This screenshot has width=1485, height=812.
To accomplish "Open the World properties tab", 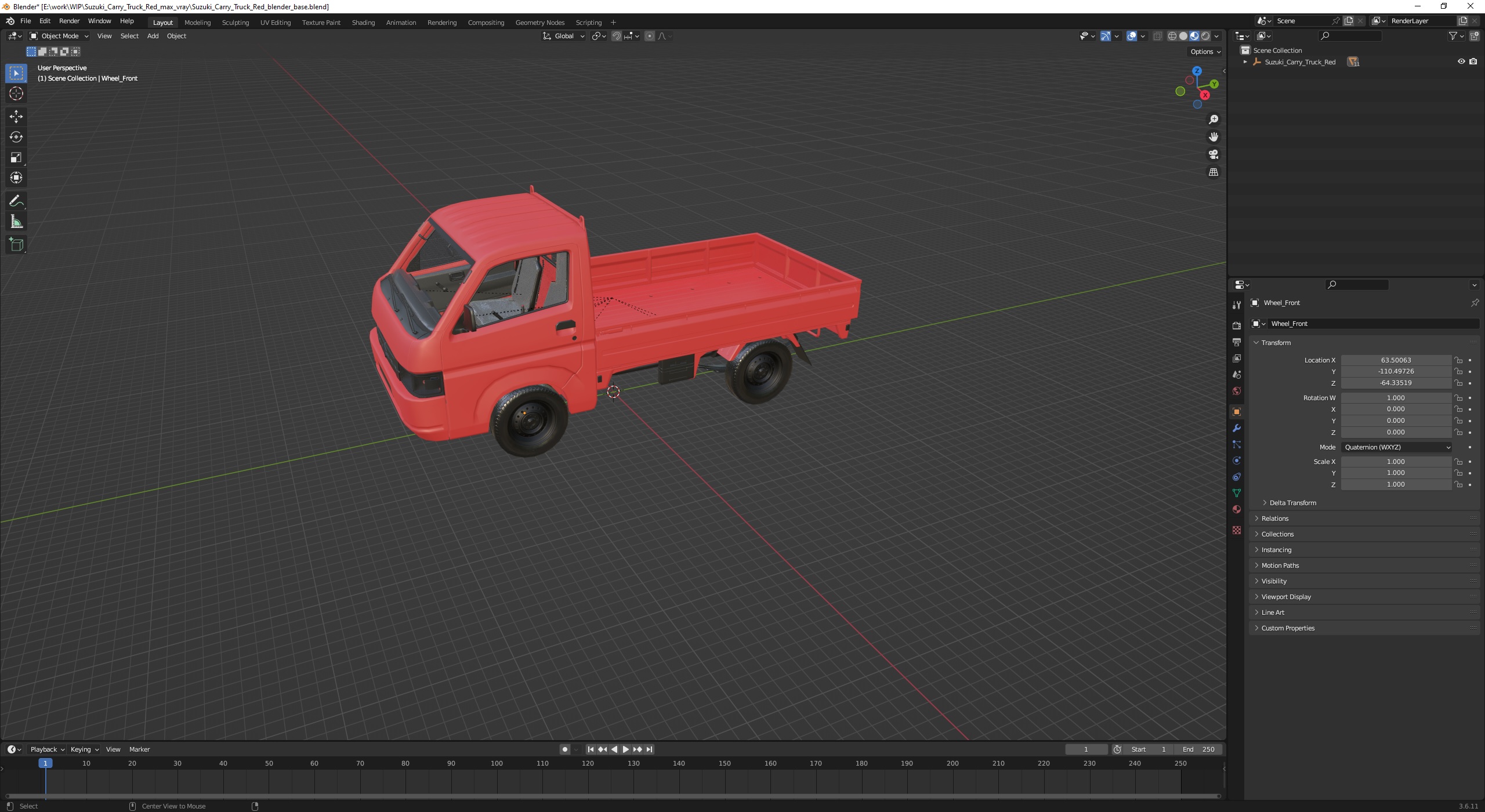I will 1237,391.
